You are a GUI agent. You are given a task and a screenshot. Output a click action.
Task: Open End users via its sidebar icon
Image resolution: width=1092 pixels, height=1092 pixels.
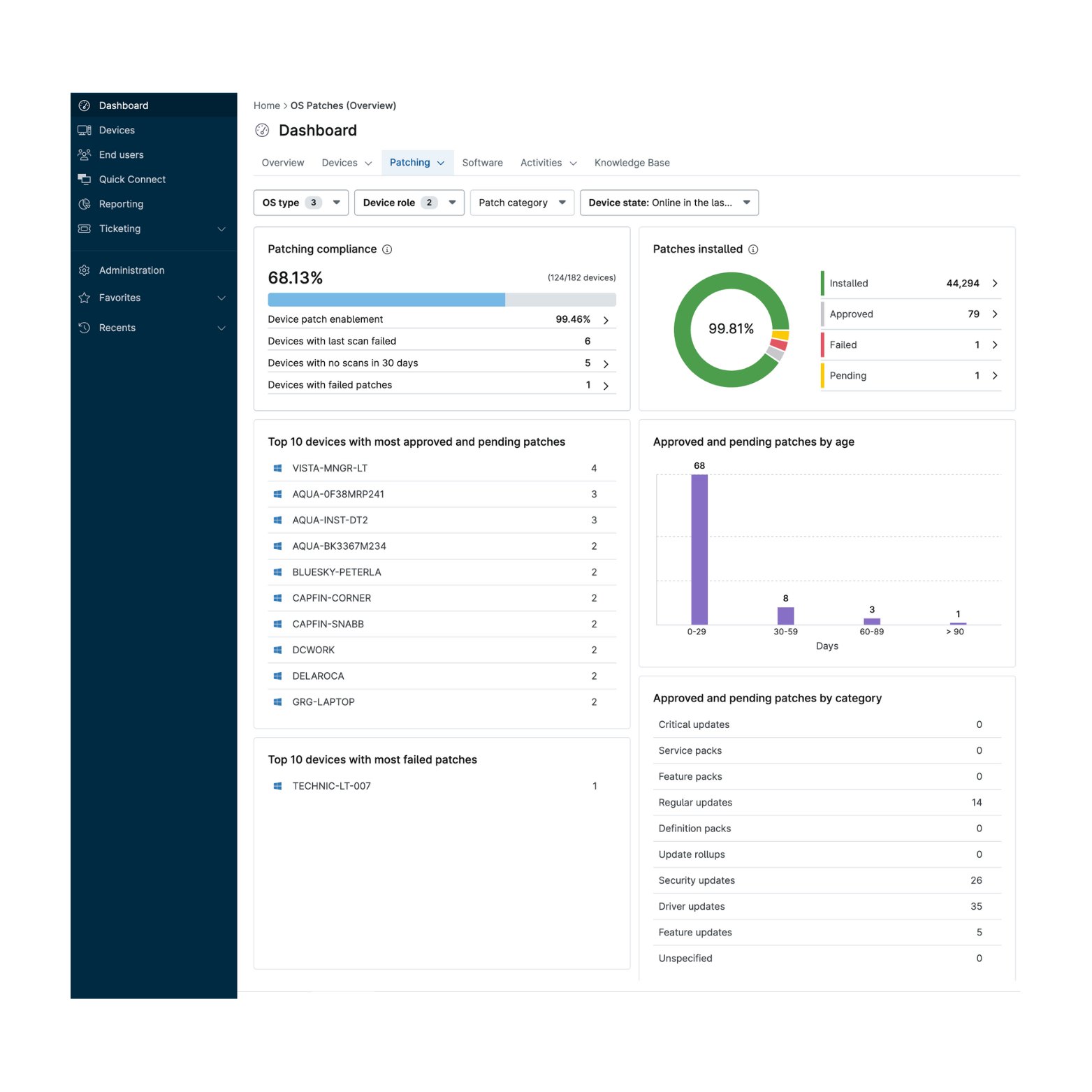(x=85, y=154)
